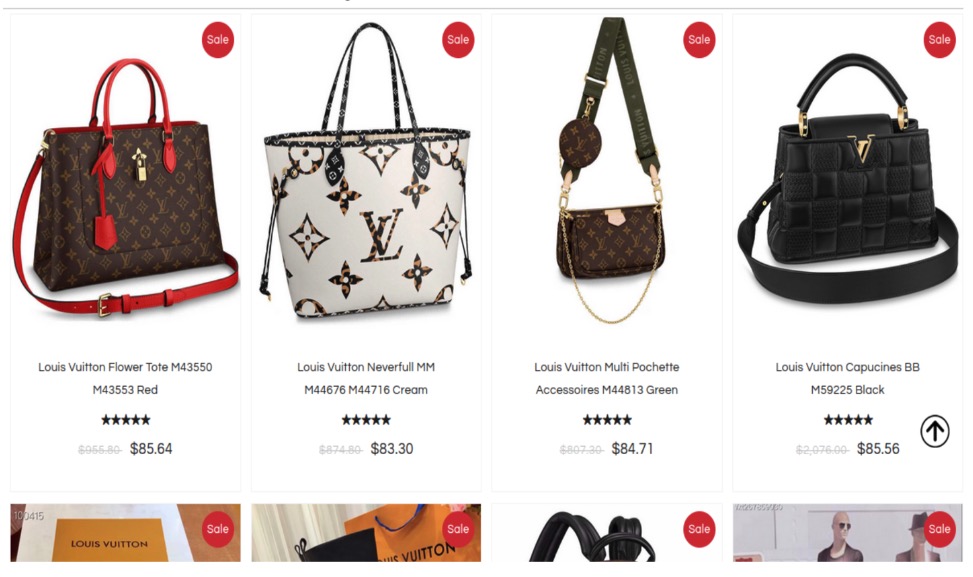Open Louis Vuitton Flower Tote M43550 link
This screenshot has width=973, height=577.
[125, 378]
